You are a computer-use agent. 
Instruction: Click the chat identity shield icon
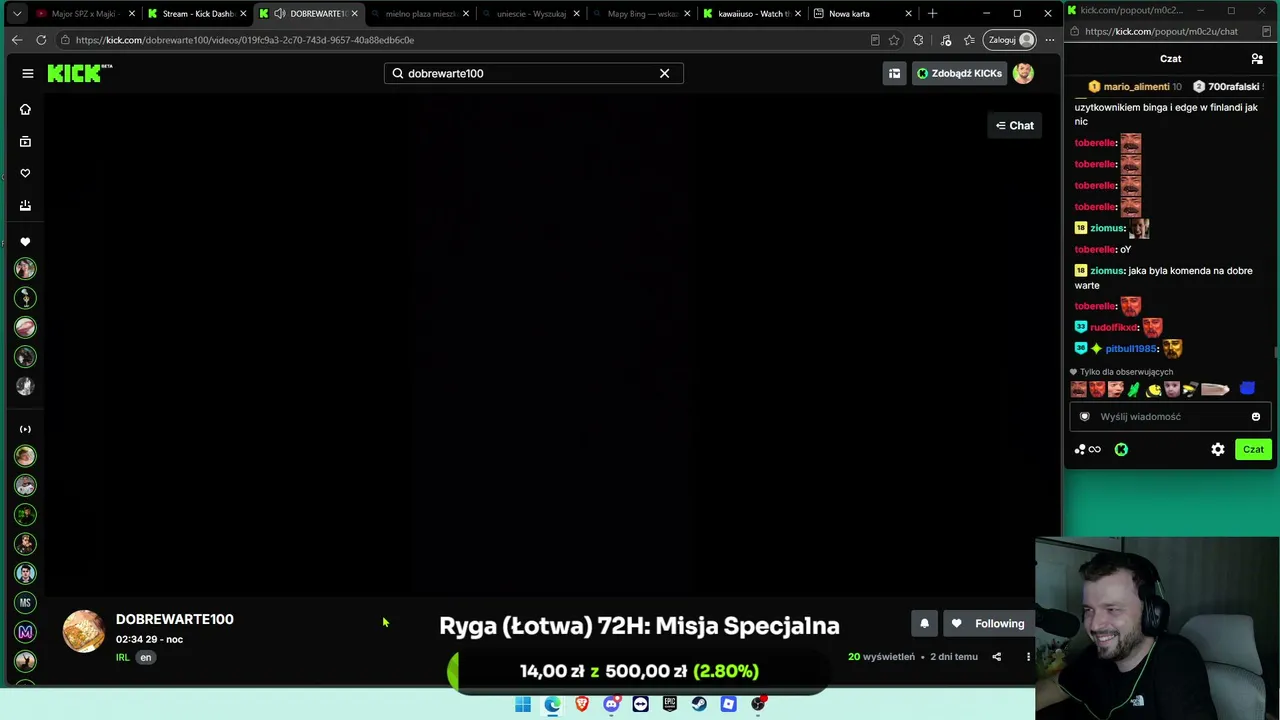coord(1085,417)
